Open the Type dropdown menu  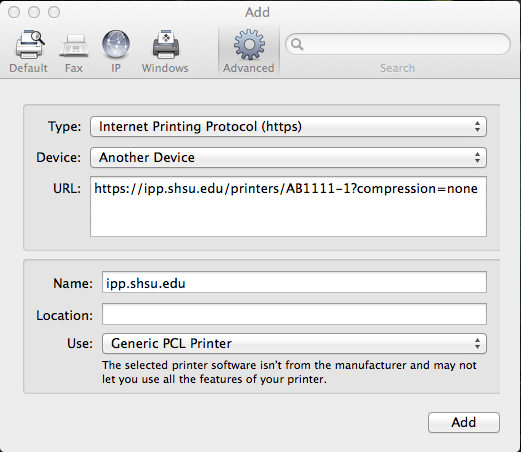[x=288, y=127]
